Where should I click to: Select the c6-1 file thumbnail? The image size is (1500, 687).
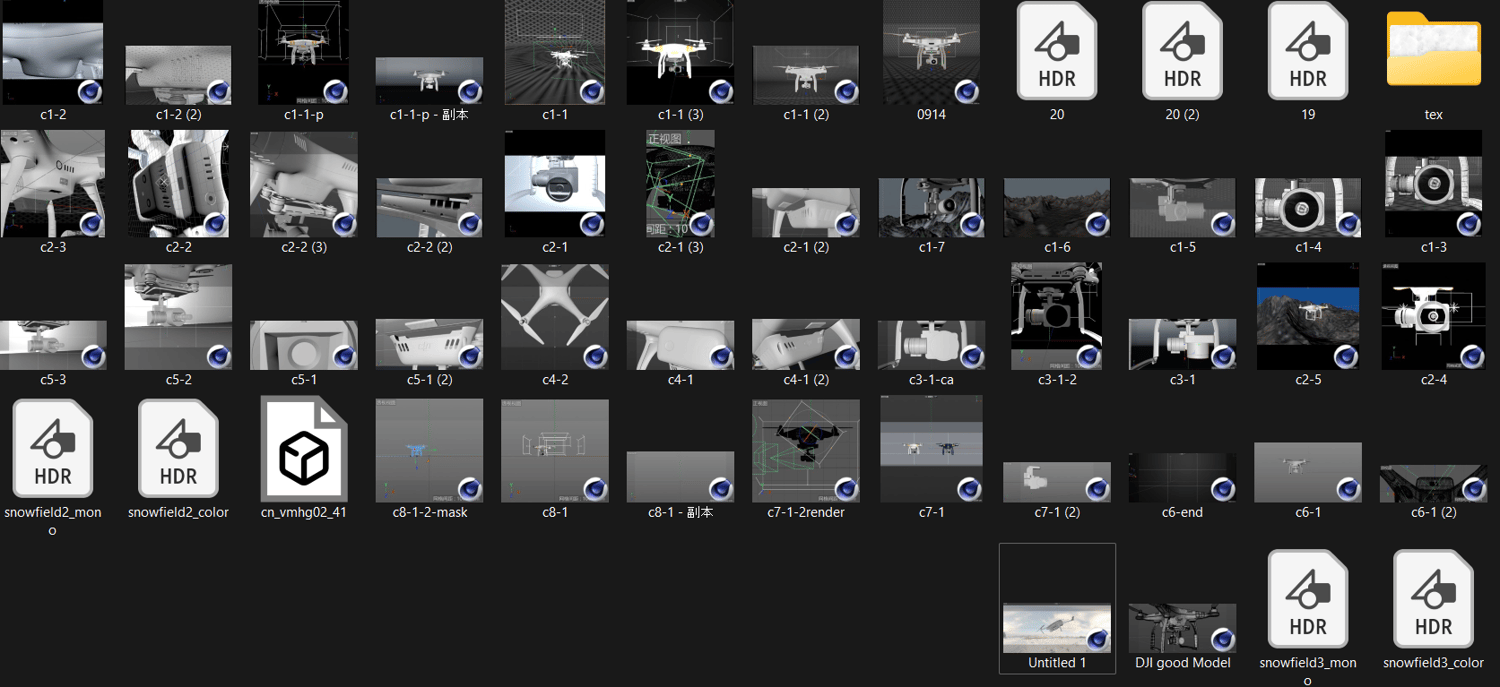coord(1308,472)
